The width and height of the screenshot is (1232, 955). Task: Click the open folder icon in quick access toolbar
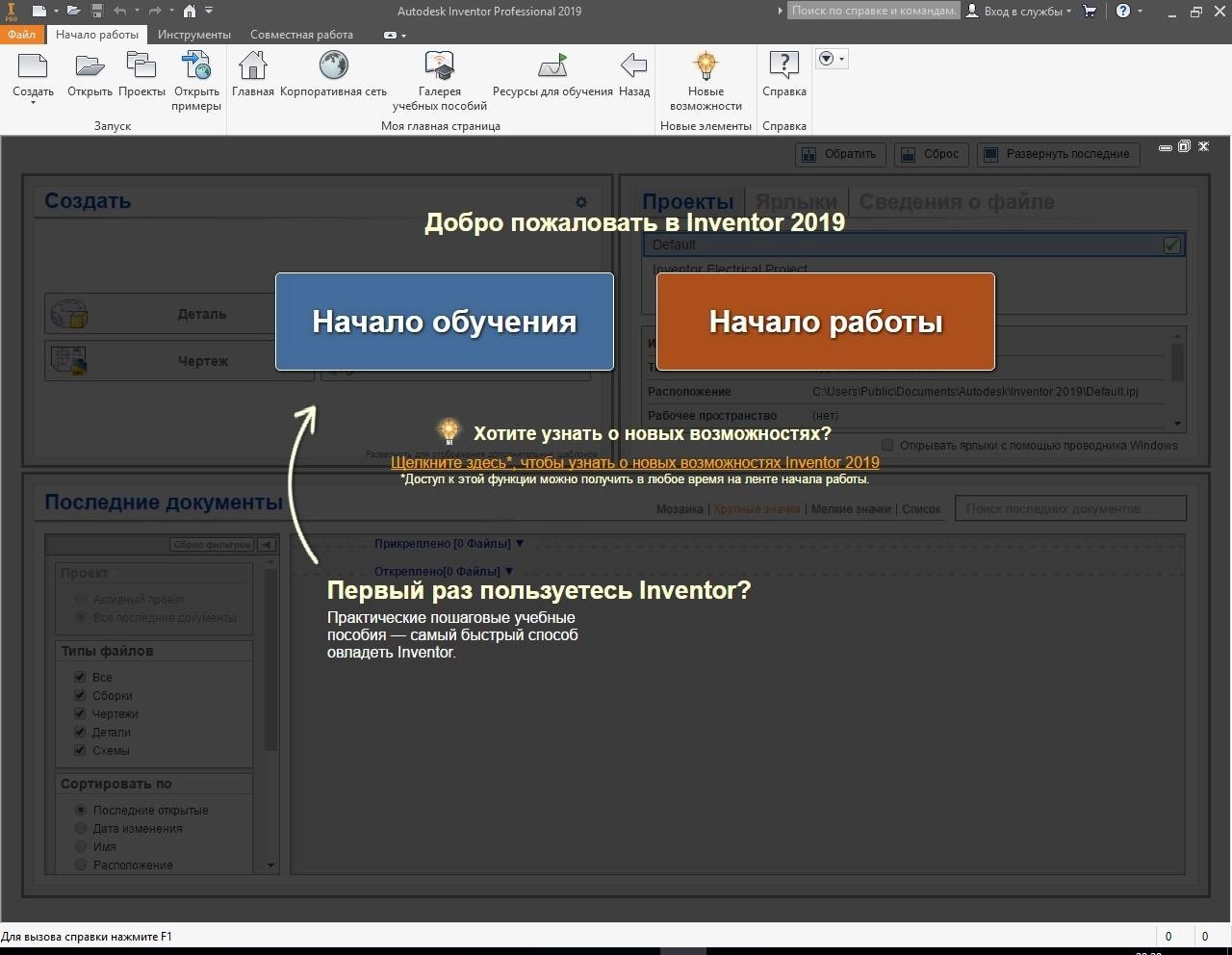tap(73, 11)
